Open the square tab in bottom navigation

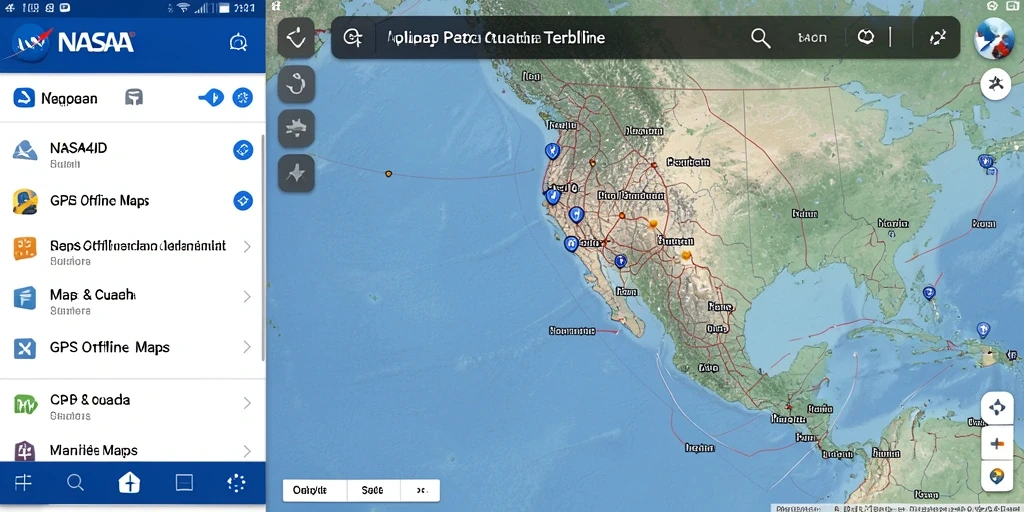point(184,483)
